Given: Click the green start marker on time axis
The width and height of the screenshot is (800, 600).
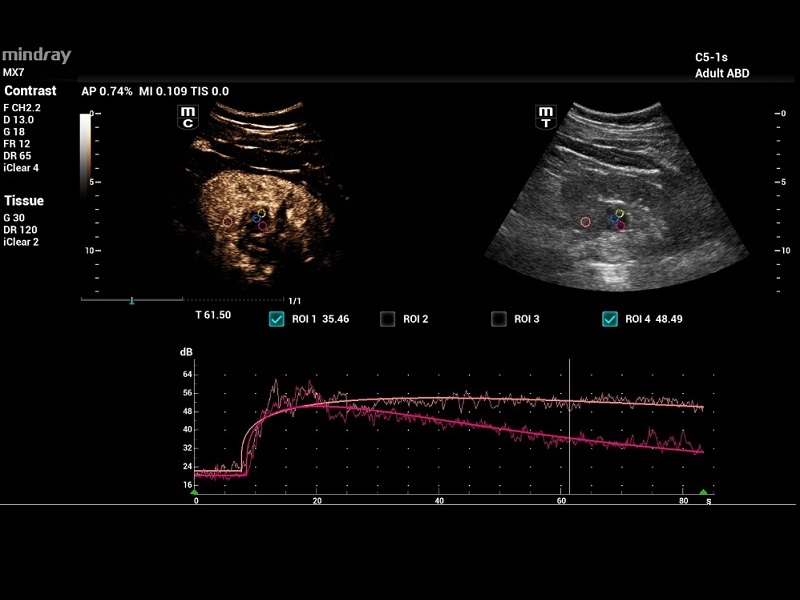Looking at the screenshot, I should pyautogui.click(x=195, y=492).
